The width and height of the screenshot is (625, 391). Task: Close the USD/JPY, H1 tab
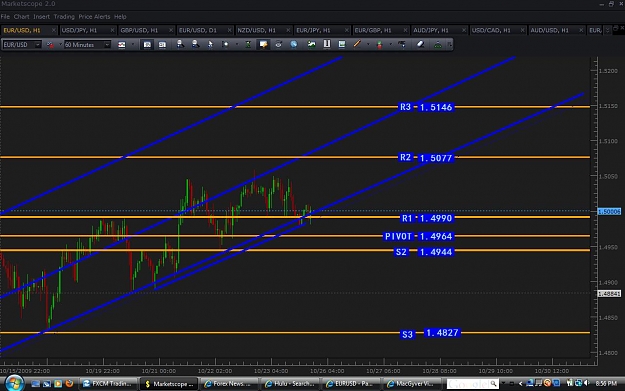point(112,30)
